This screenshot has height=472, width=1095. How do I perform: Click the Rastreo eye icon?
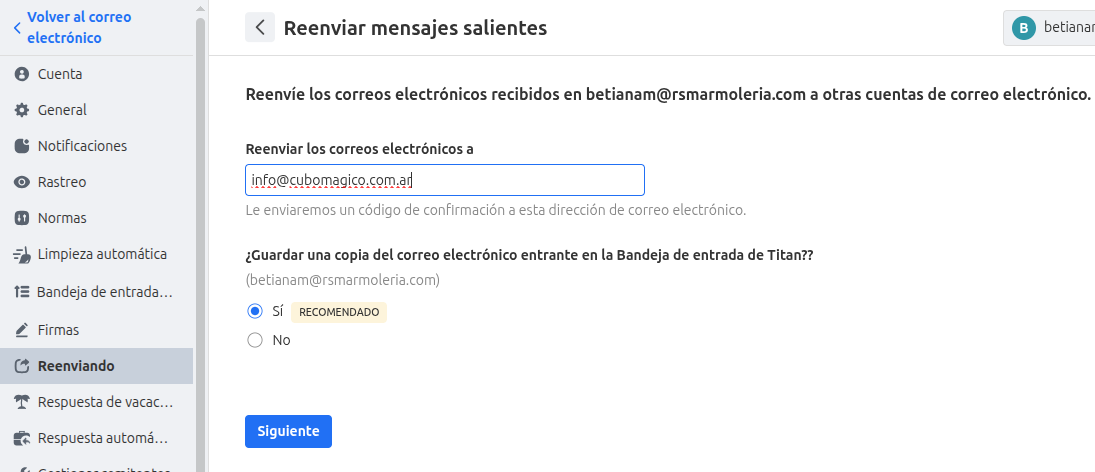22,182
